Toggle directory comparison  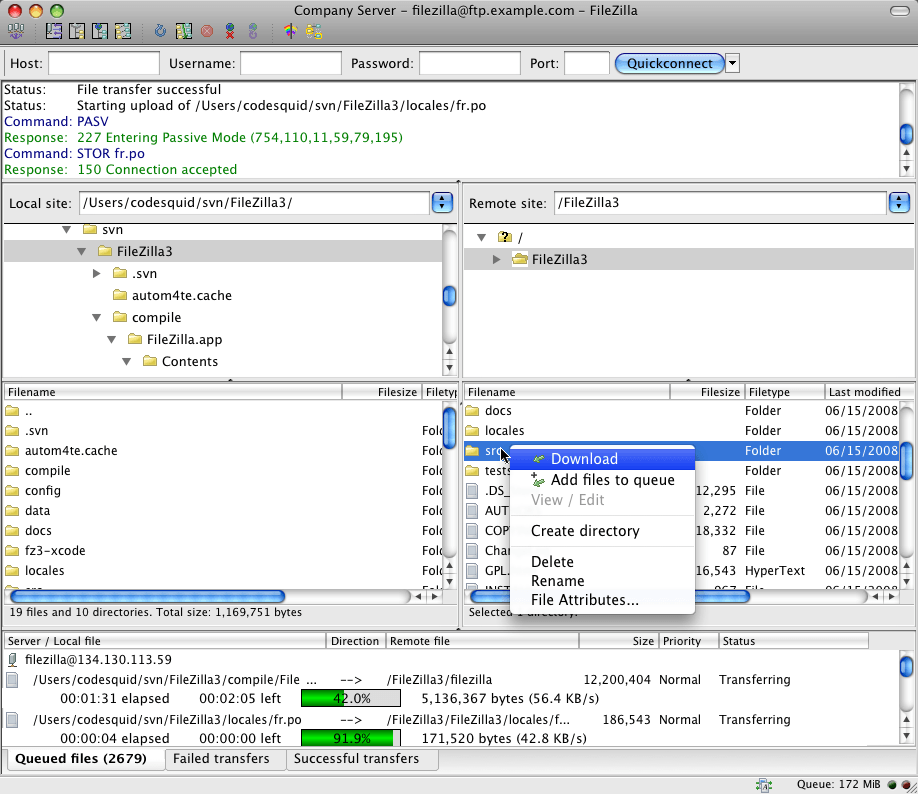[312, 31]
